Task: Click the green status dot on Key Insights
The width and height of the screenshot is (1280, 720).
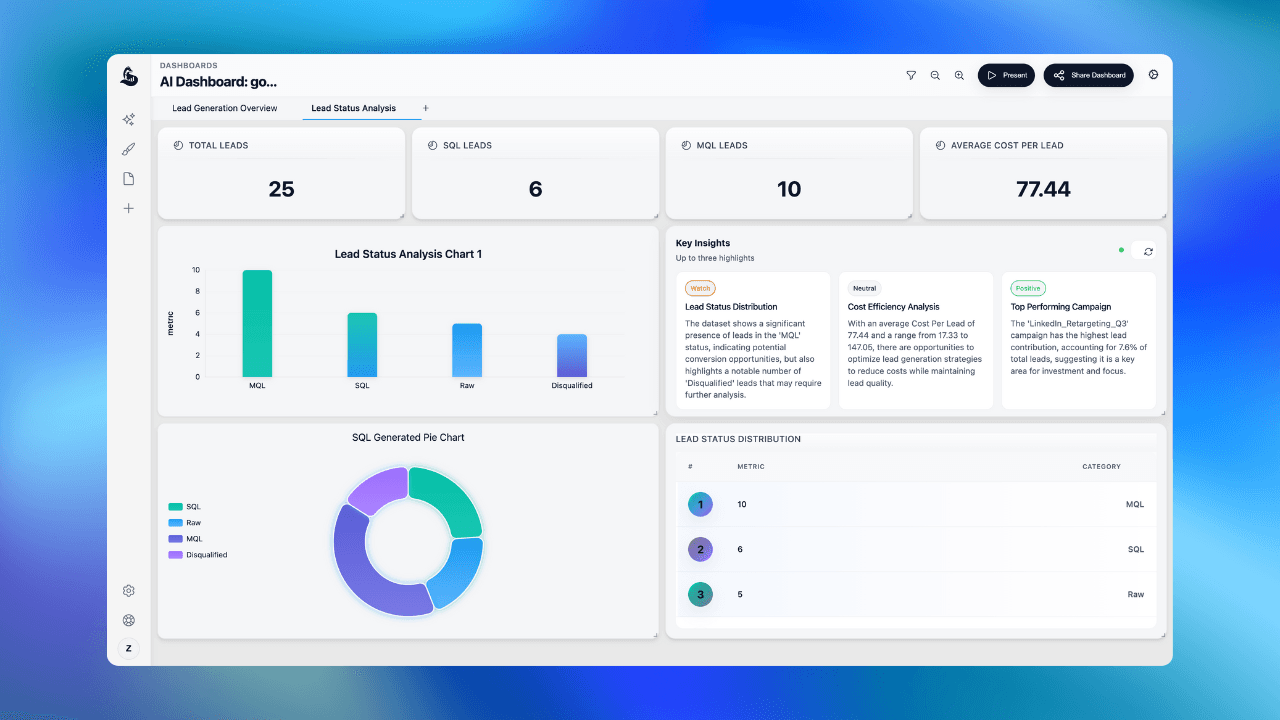Action: [x=1121, y=251]
